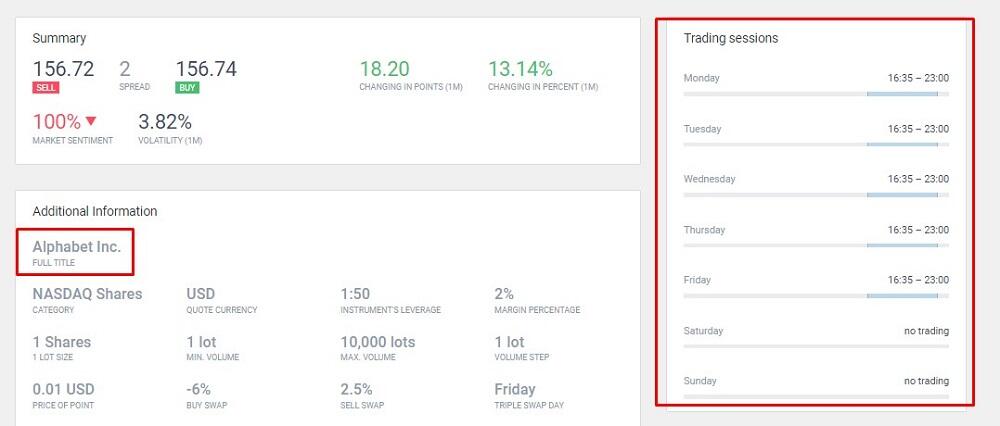Click the red SELL badge
This screenshot has width=1000, height=426.
click(x=46, y=88)
